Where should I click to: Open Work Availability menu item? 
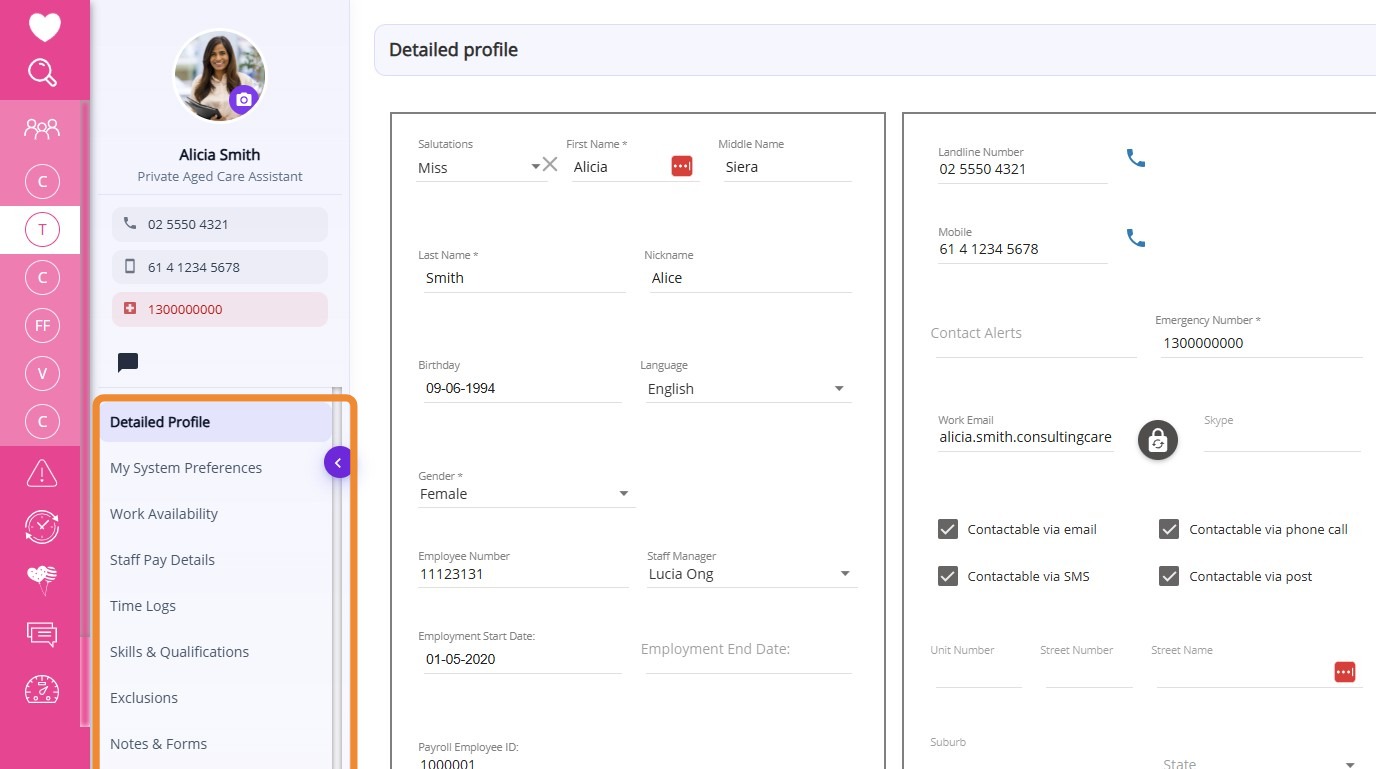164,514
